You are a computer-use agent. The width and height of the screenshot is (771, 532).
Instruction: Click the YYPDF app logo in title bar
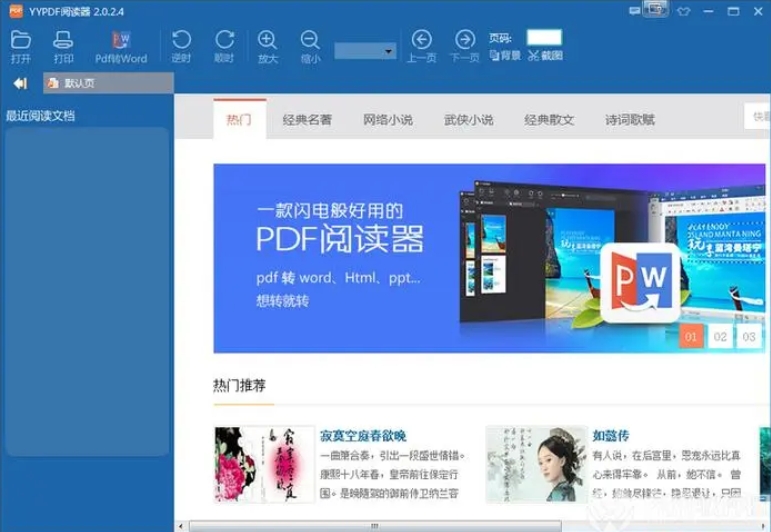click(x=16, y=11)
